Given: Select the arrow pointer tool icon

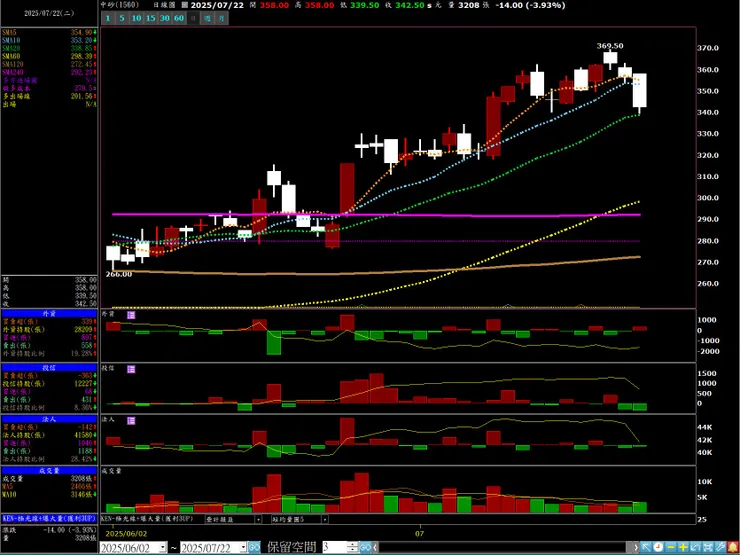Looking at the screenshot, I should tap(646, 547).
